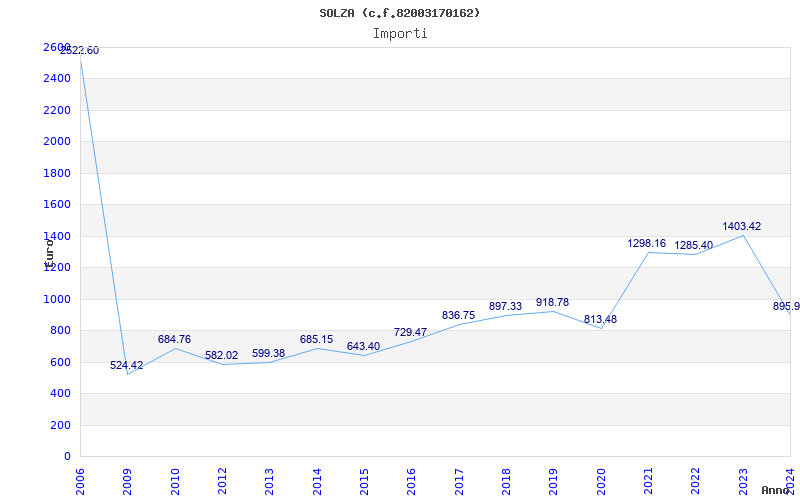The image size is (800, 500).
Task: Click the 2200 y-axis tick label
Action: tap(57, 110)
